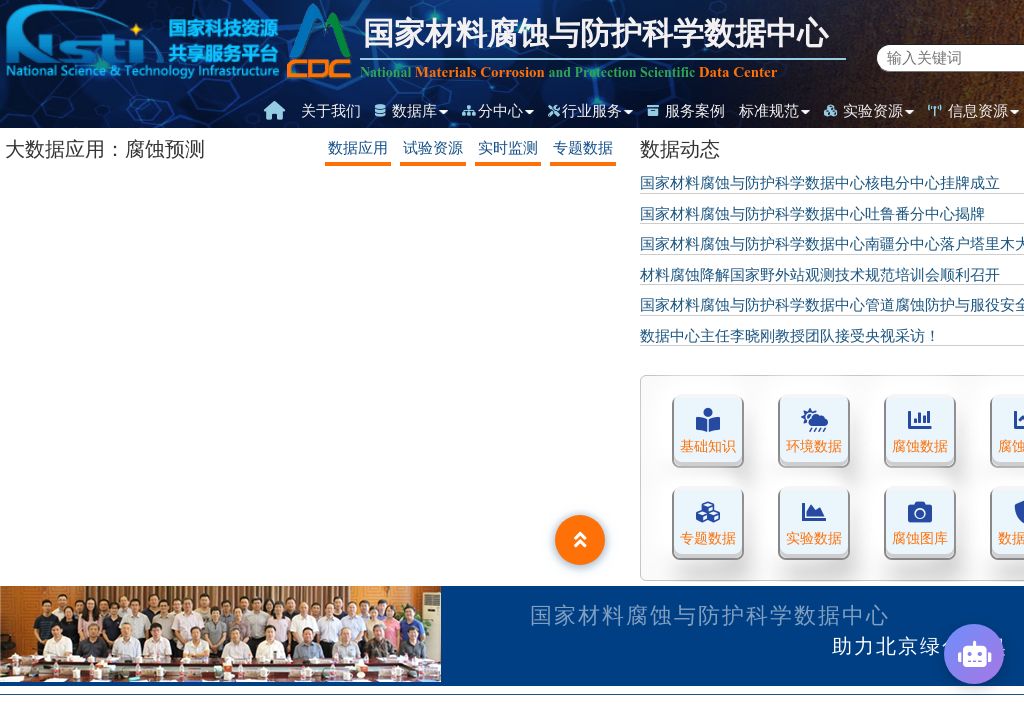Click the back-to-top circular button
The width and height of the screenshot is (1024, 704).
tap(580, 540)
